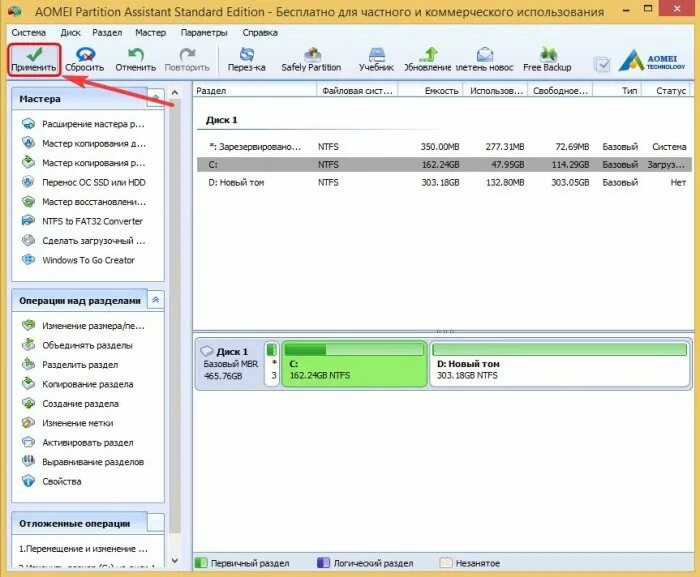Click the Перез-ка (Reload) toolbar icon
Viewport: 700px width, 577px height.
coord(246,60)
